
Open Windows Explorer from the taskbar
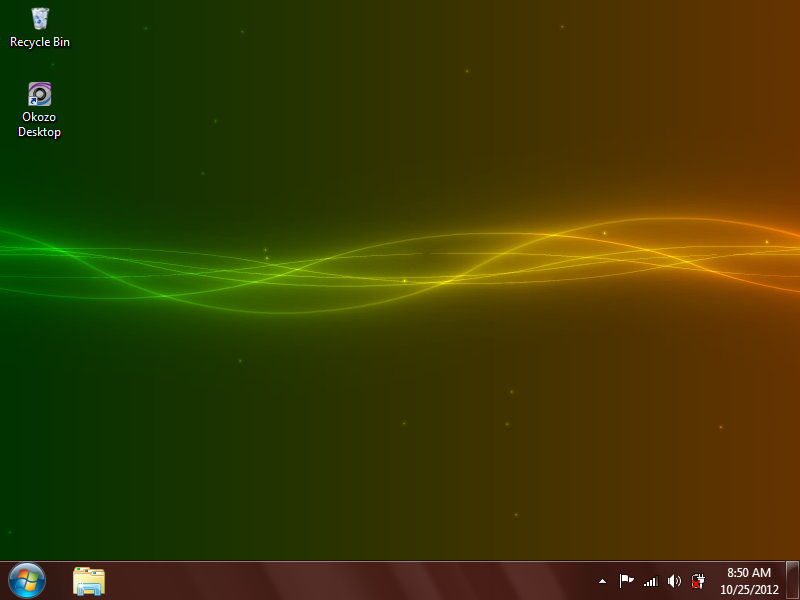click(89, 581)
